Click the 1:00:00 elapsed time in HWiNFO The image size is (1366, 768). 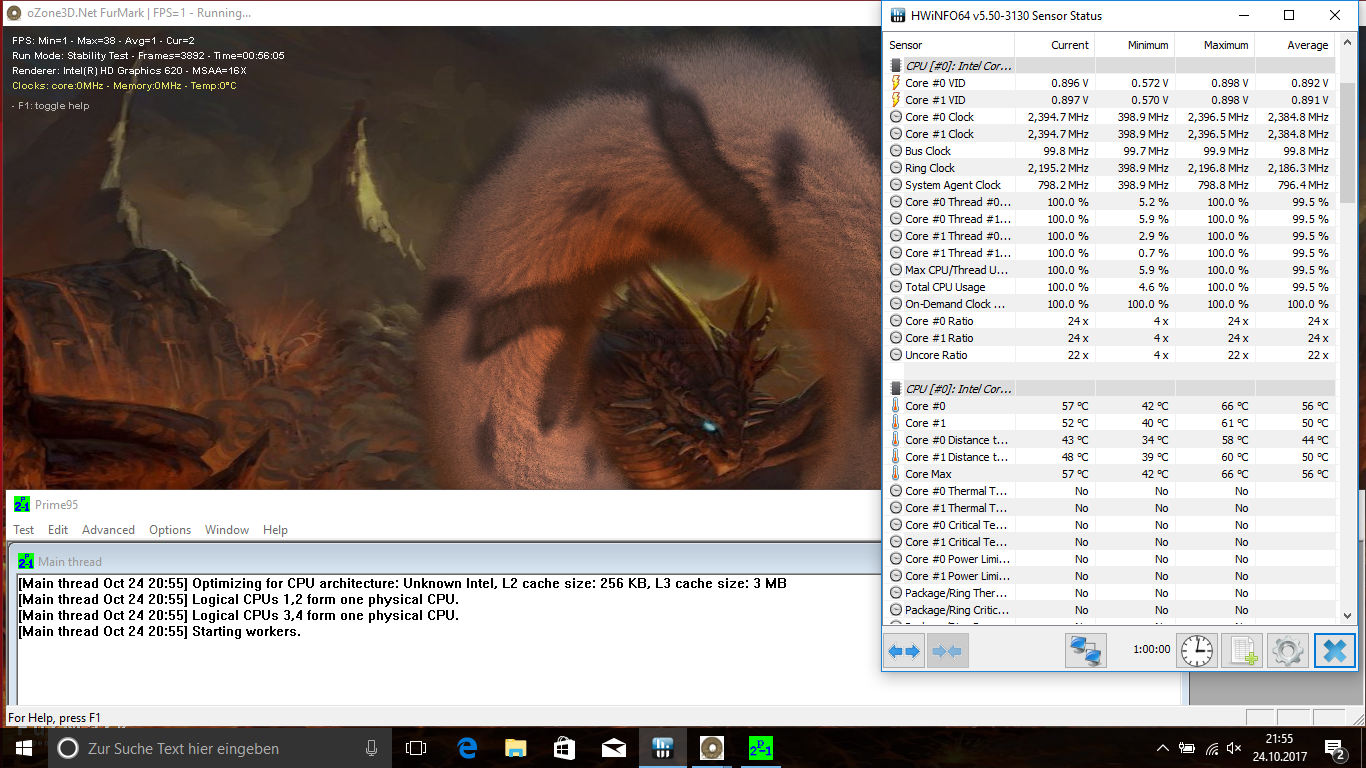(1151, 650)
